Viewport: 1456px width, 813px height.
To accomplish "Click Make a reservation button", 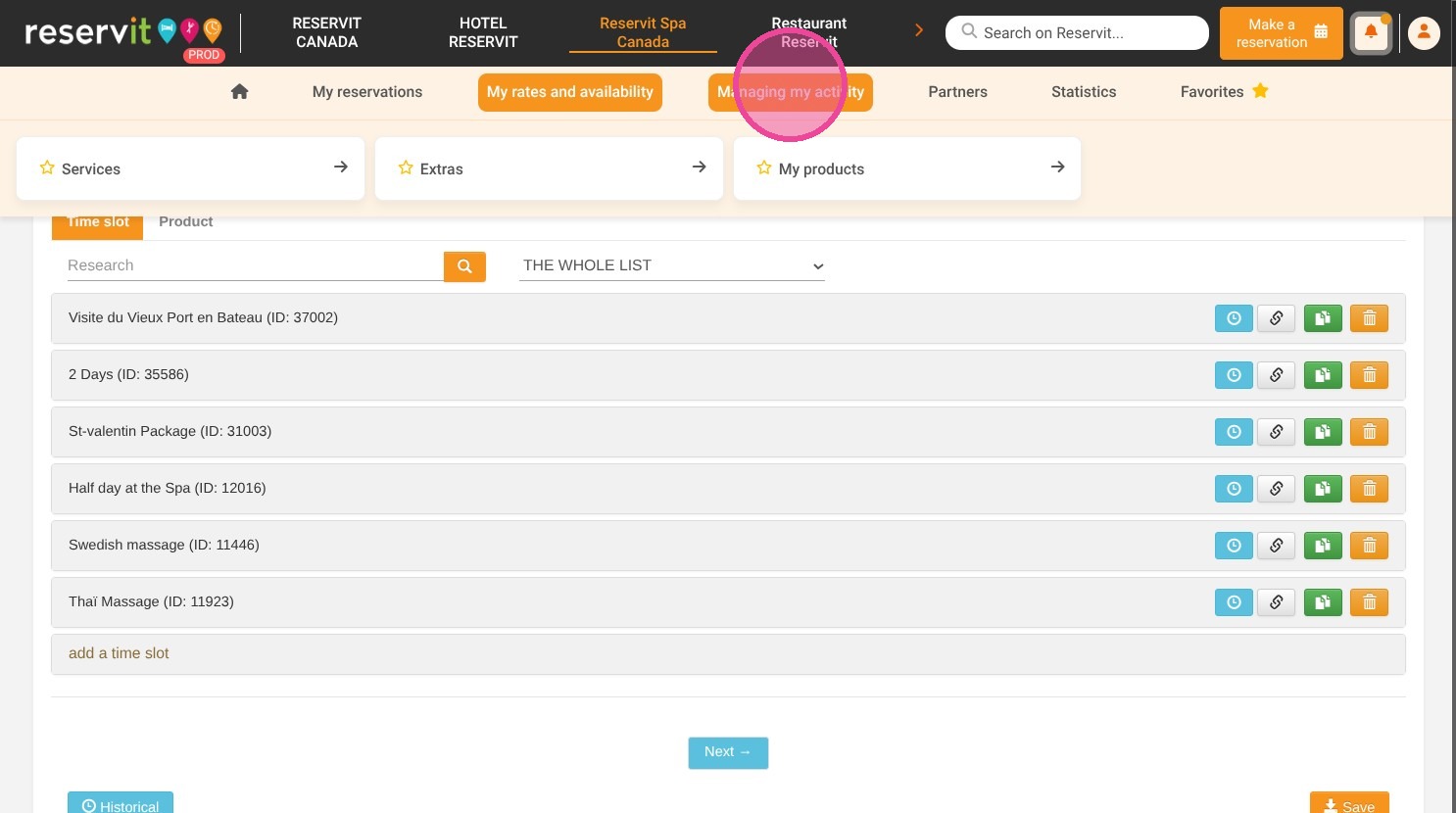I will tap(1281, 33).
